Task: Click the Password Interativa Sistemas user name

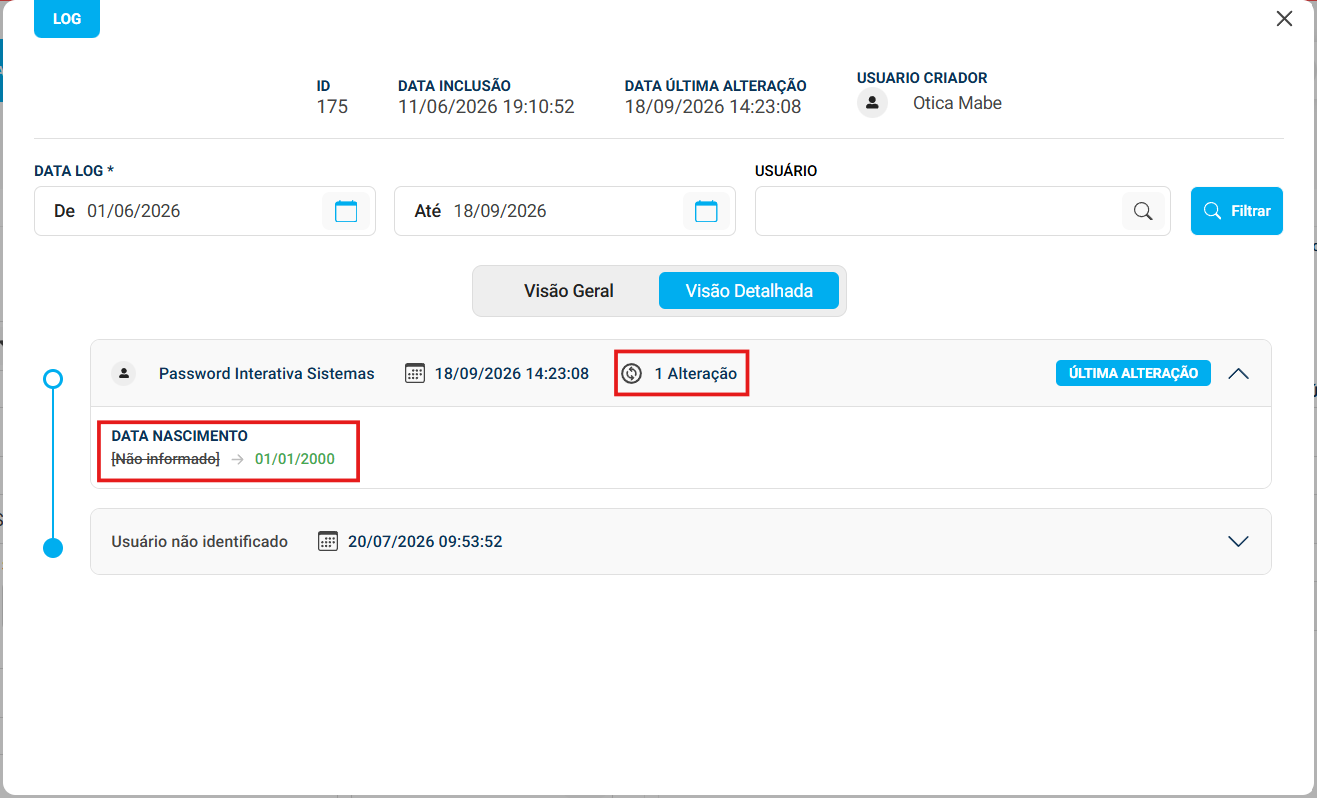Action: [267, 374]
